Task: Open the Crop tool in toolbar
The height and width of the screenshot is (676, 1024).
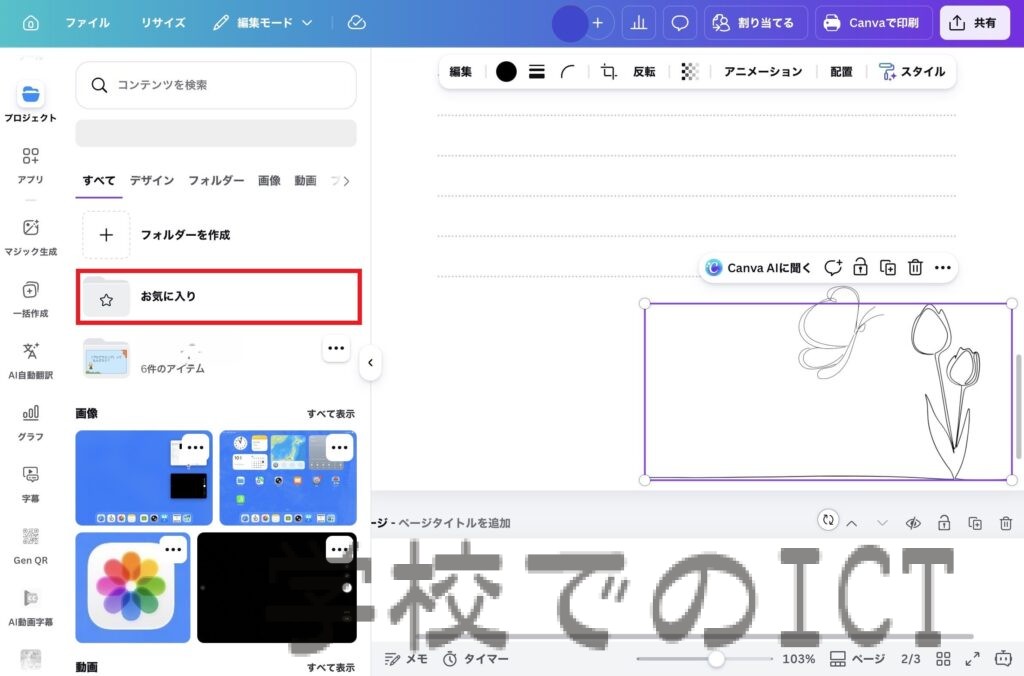Action: 609,72
